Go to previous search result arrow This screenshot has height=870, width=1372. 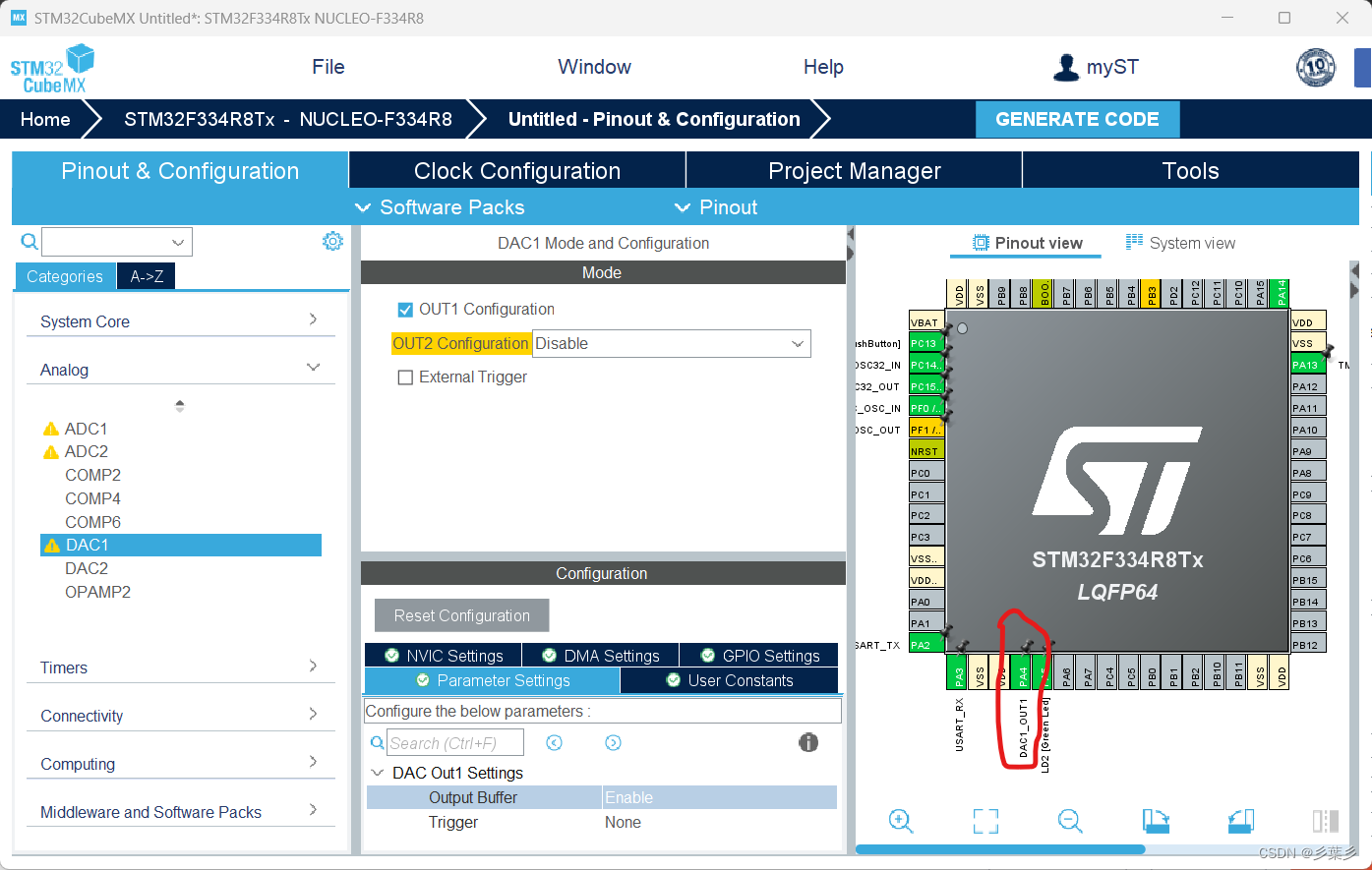[555, 743]
